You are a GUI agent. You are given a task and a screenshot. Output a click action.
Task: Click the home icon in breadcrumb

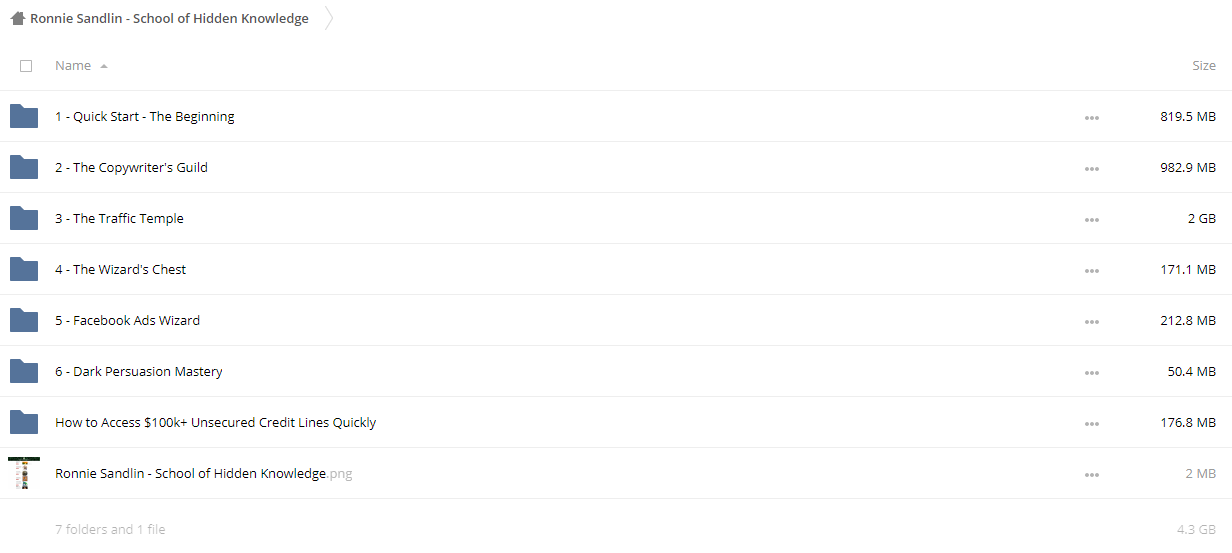(17, 18)
